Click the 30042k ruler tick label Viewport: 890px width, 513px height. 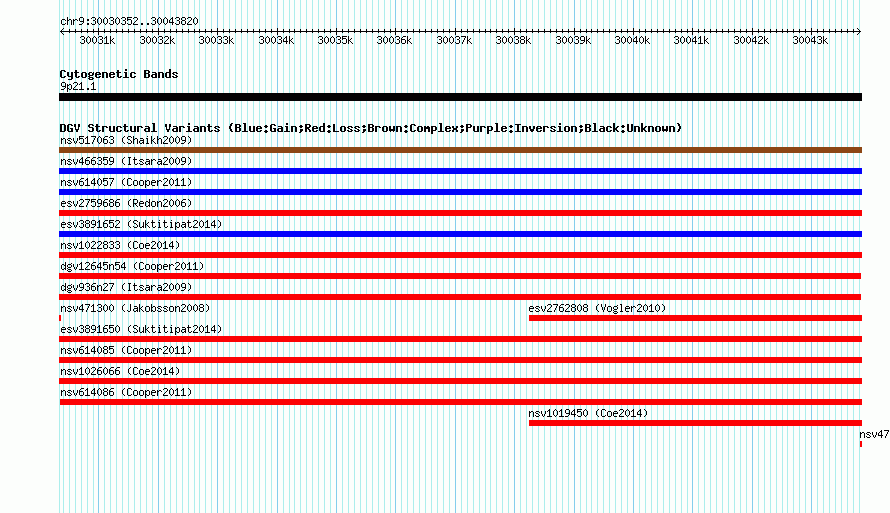(x=752, y=40)
